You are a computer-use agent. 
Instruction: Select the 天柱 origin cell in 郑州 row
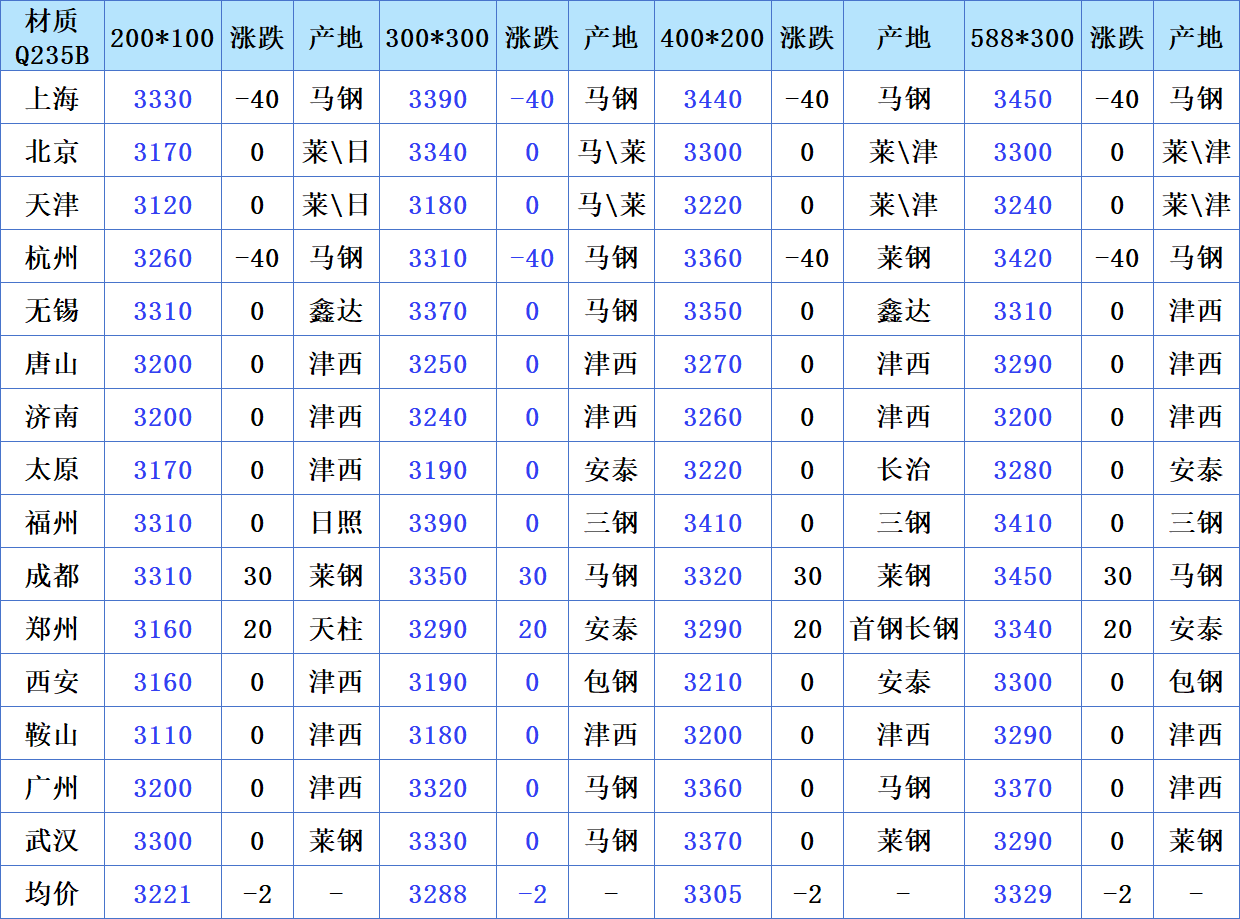pyautogui.click(x=336, y=629)
